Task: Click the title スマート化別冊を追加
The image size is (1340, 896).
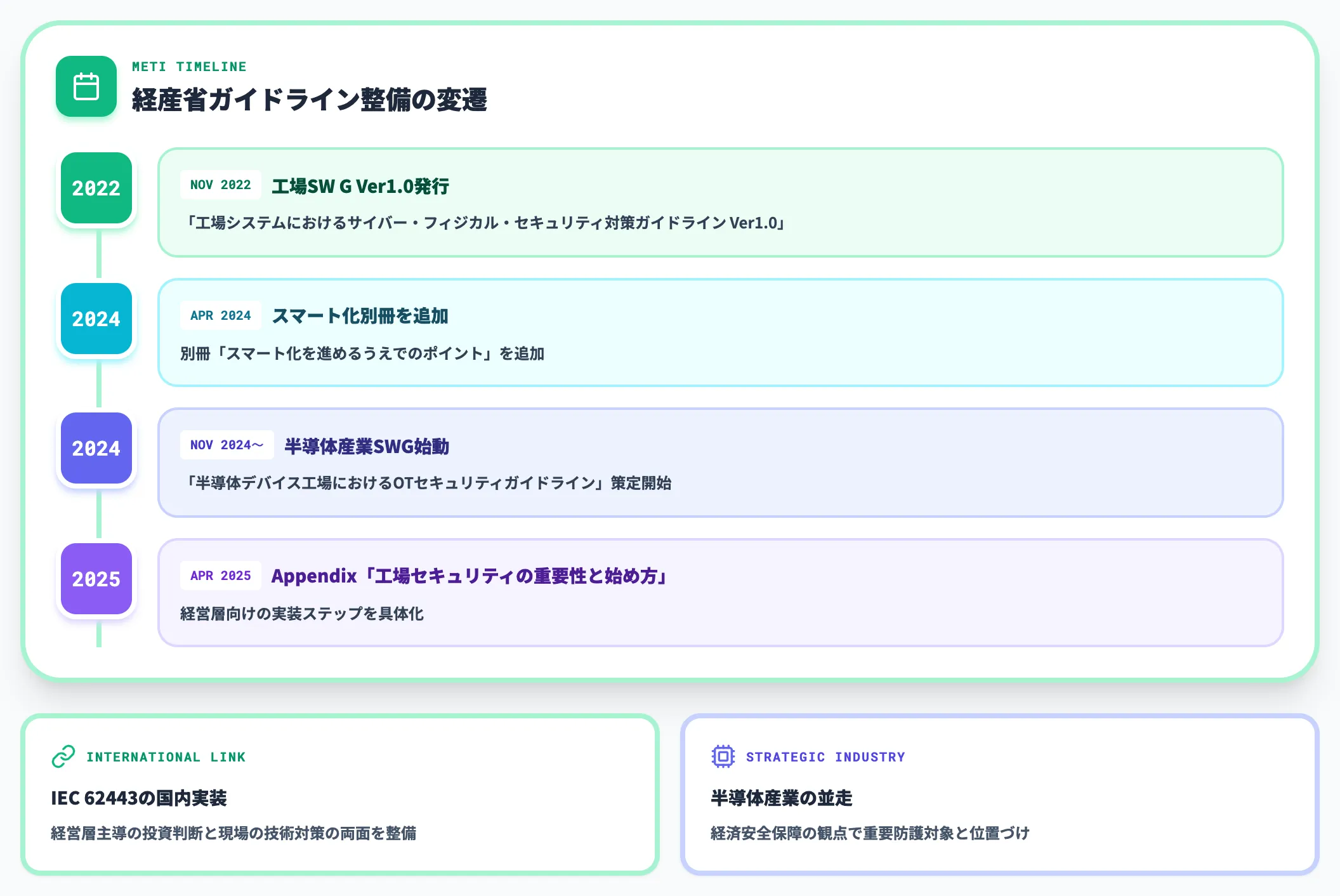Action: [360, 315]
